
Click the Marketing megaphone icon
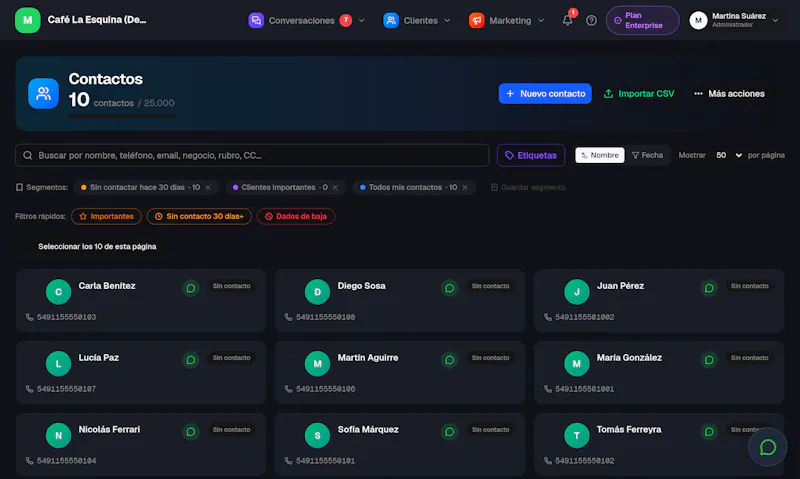[477, 20]
